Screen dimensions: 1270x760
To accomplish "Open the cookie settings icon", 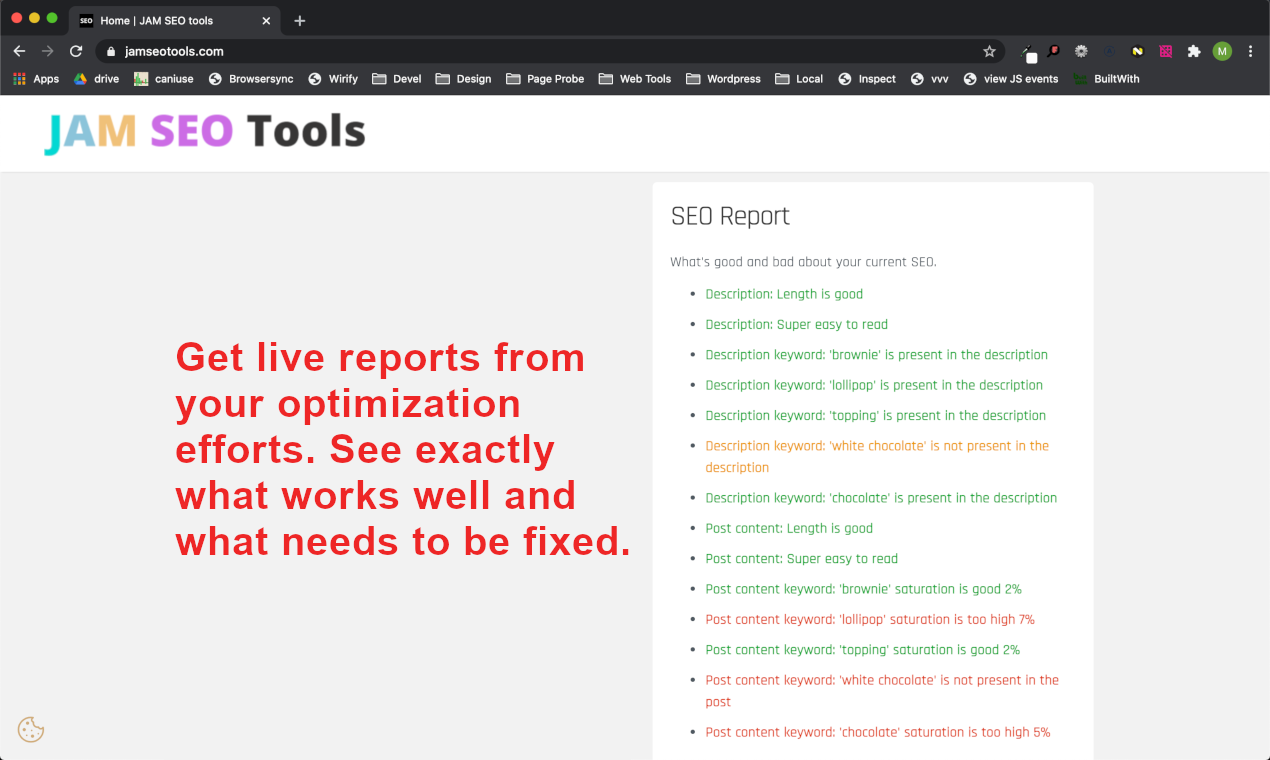I will [x=30, y=730].
